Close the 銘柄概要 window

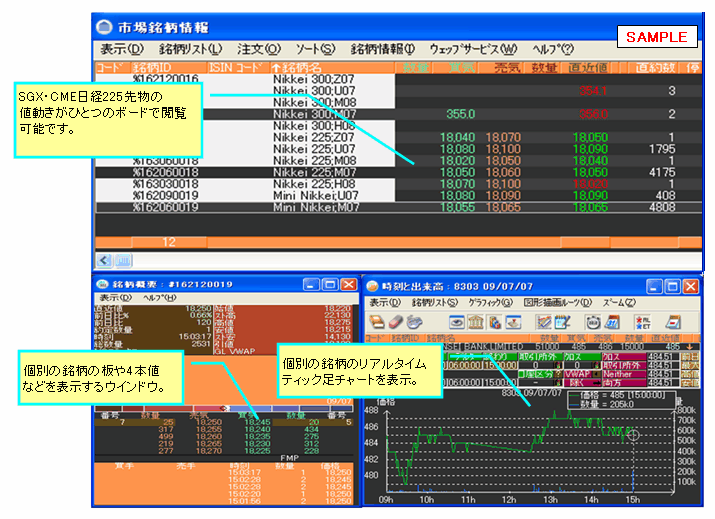click(349, 285)
